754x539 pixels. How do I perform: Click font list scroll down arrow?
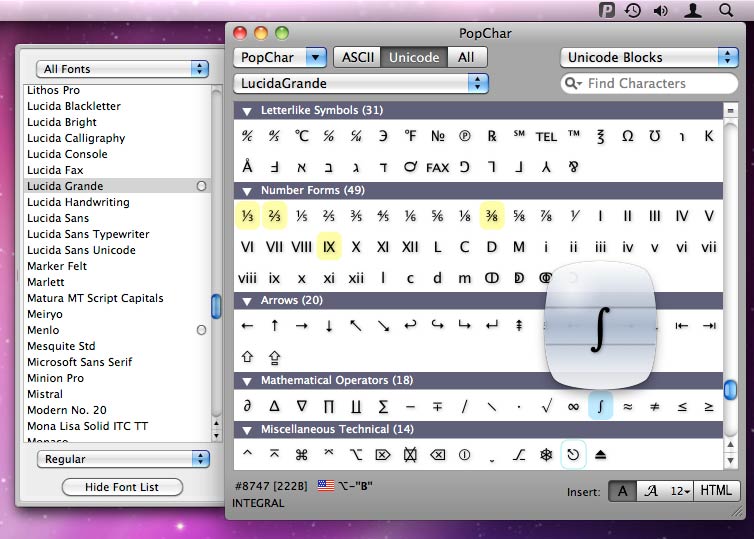coord(216,436)
